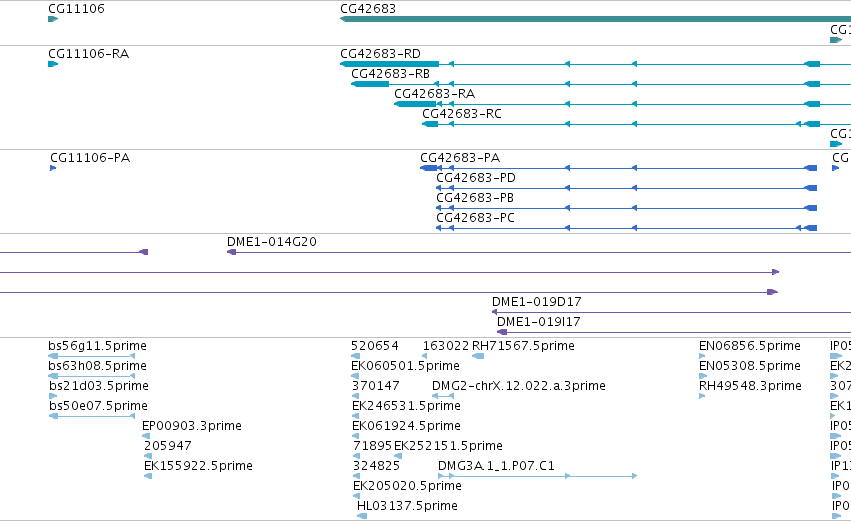Click the CG11106-RA transcript arrow glyph

click(x=53, y=65)
